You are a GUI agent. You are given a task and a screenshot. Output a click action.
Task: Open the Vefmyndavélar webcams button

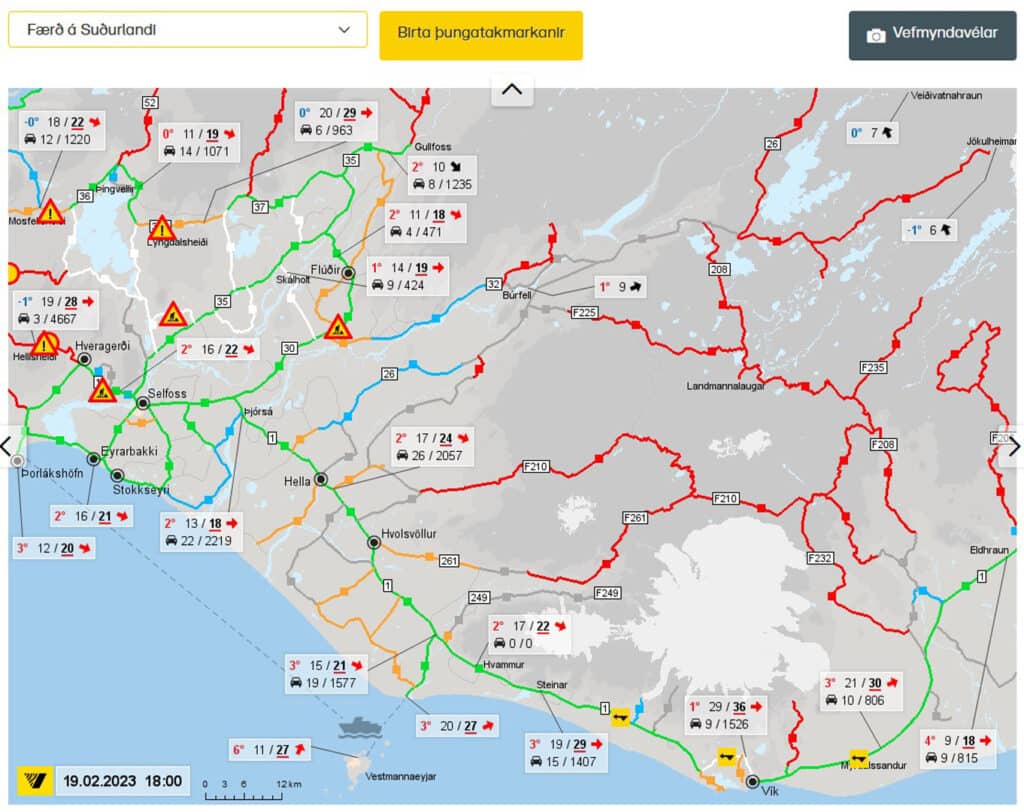(x=932, y=35)
